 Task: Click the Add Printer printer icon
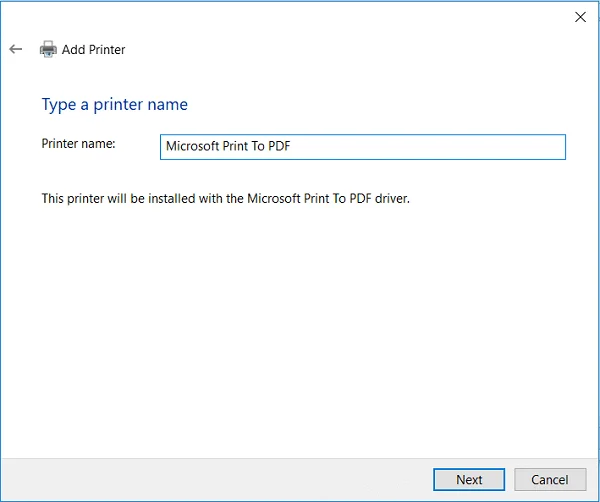[x=48, y=49]
